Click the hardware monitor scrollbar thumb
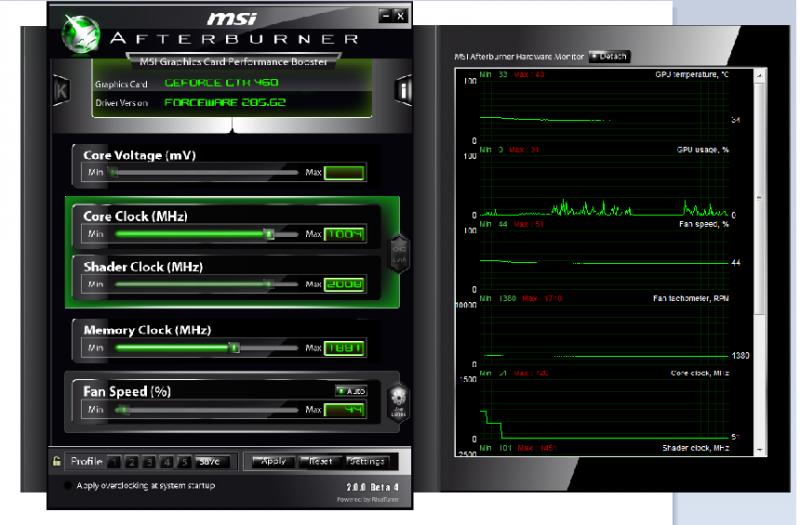The image size is (800, 525). point(760,198)
